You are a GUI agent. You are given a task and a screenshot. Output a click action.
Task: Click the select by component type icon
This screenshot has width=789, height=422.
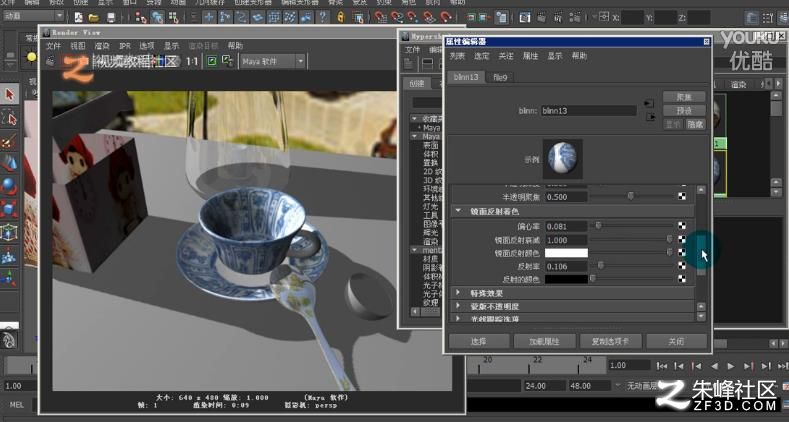click(x=174, y=18)
